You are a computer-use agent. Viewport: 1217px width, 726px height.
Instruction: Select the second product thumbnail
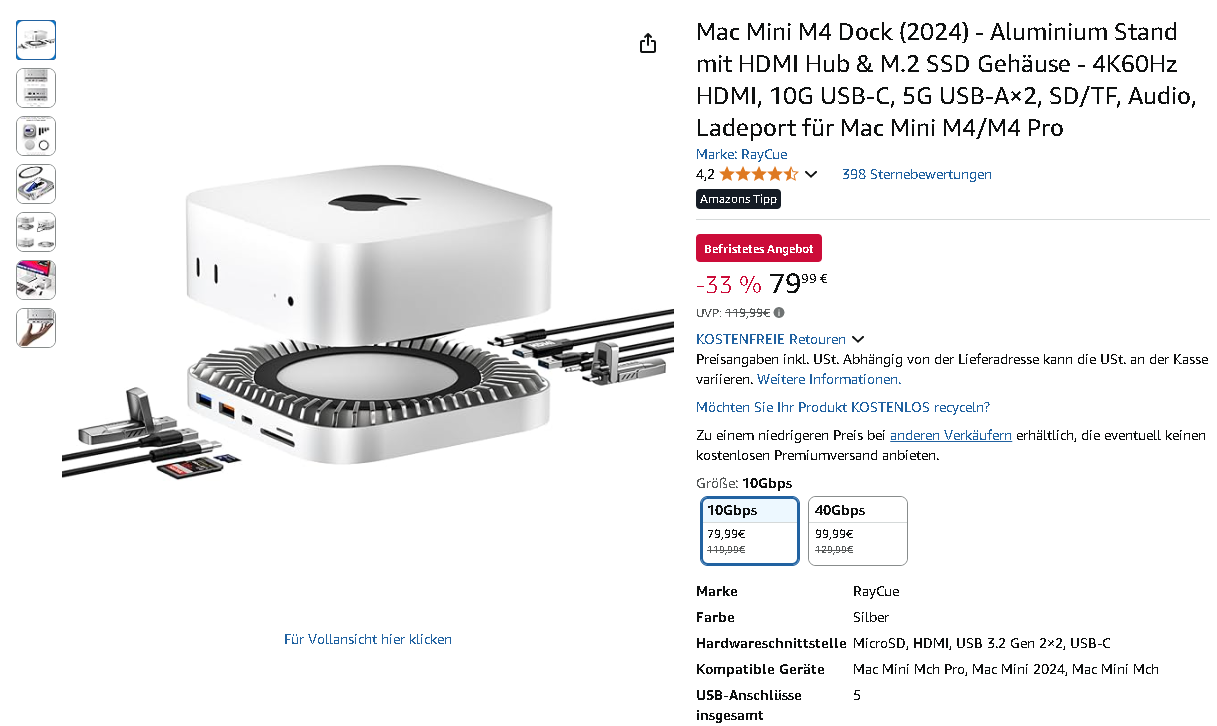coord(36,88)
